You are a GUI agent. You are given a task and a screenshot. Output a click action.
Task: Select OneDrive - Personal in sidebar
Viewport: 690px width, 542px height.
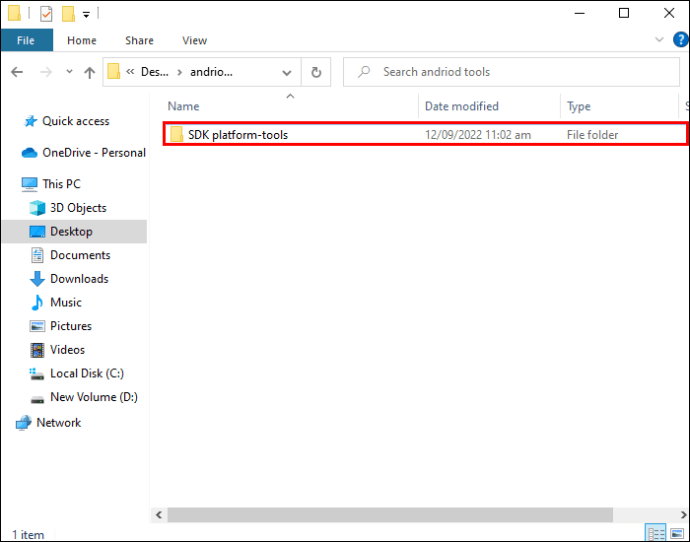pos(84,153)
